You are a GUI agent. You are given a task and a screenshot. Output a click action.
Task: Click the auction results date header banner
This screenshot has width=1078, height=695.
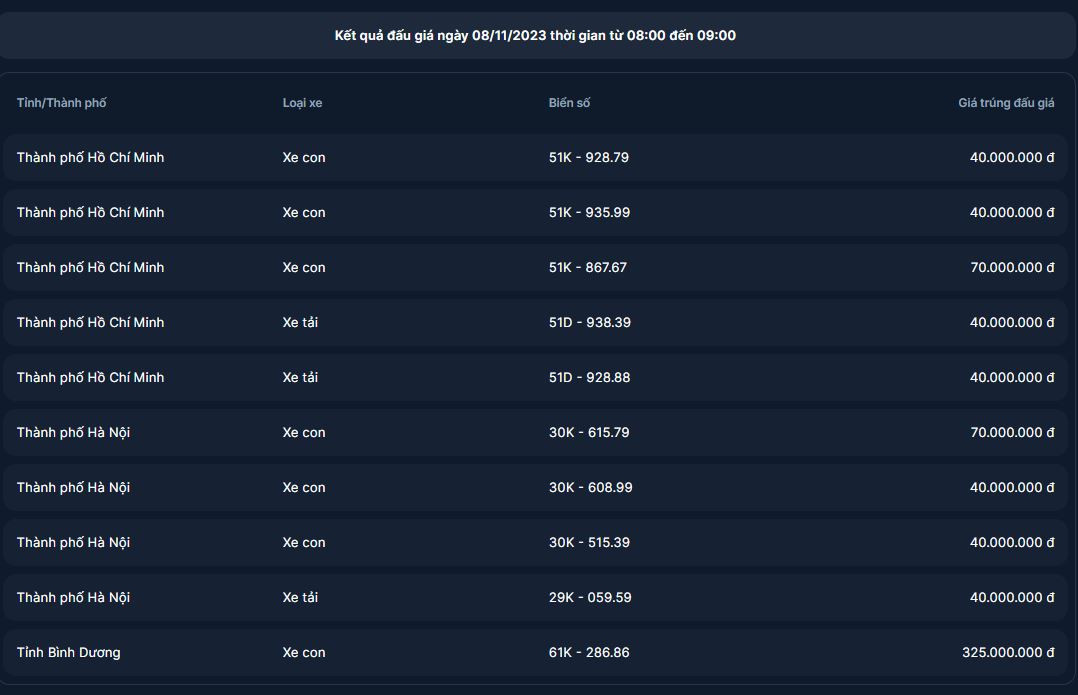tap(535, 36)
